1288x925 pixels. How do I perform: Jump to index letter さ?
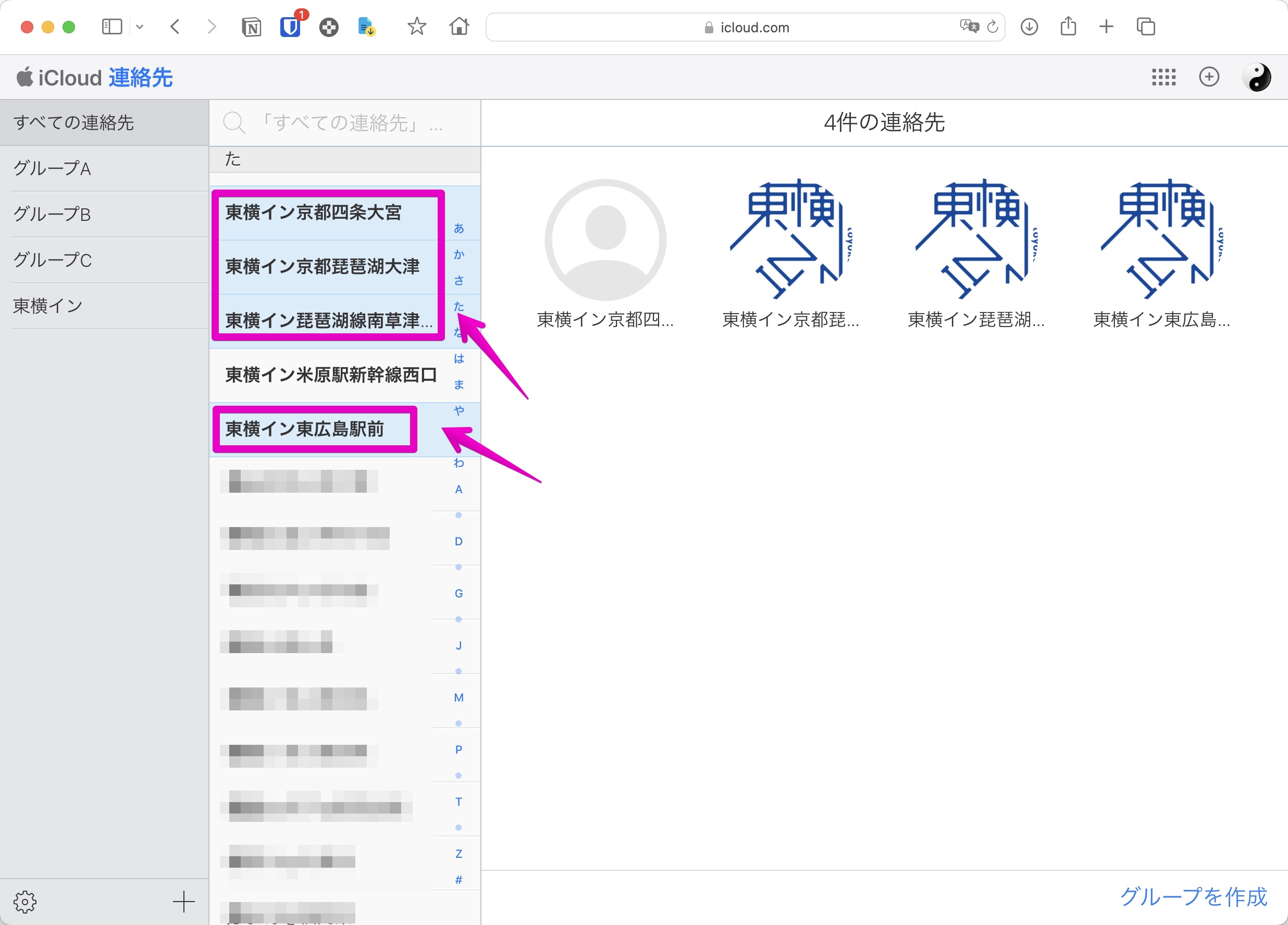point(459,281)
